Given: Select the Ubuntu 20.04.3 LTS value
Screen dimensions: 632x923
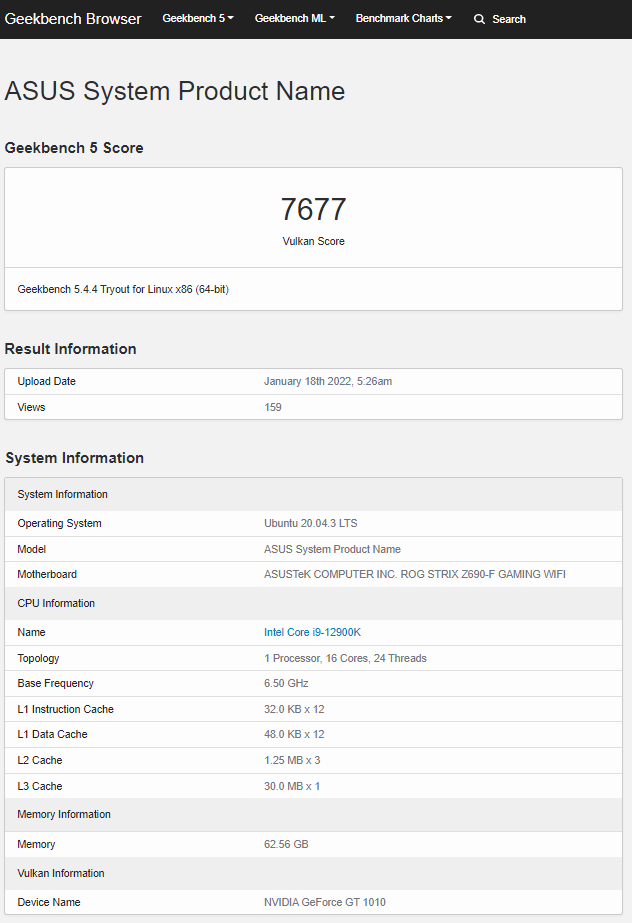Looking at the screenshot, I should (x=310, y=523).
